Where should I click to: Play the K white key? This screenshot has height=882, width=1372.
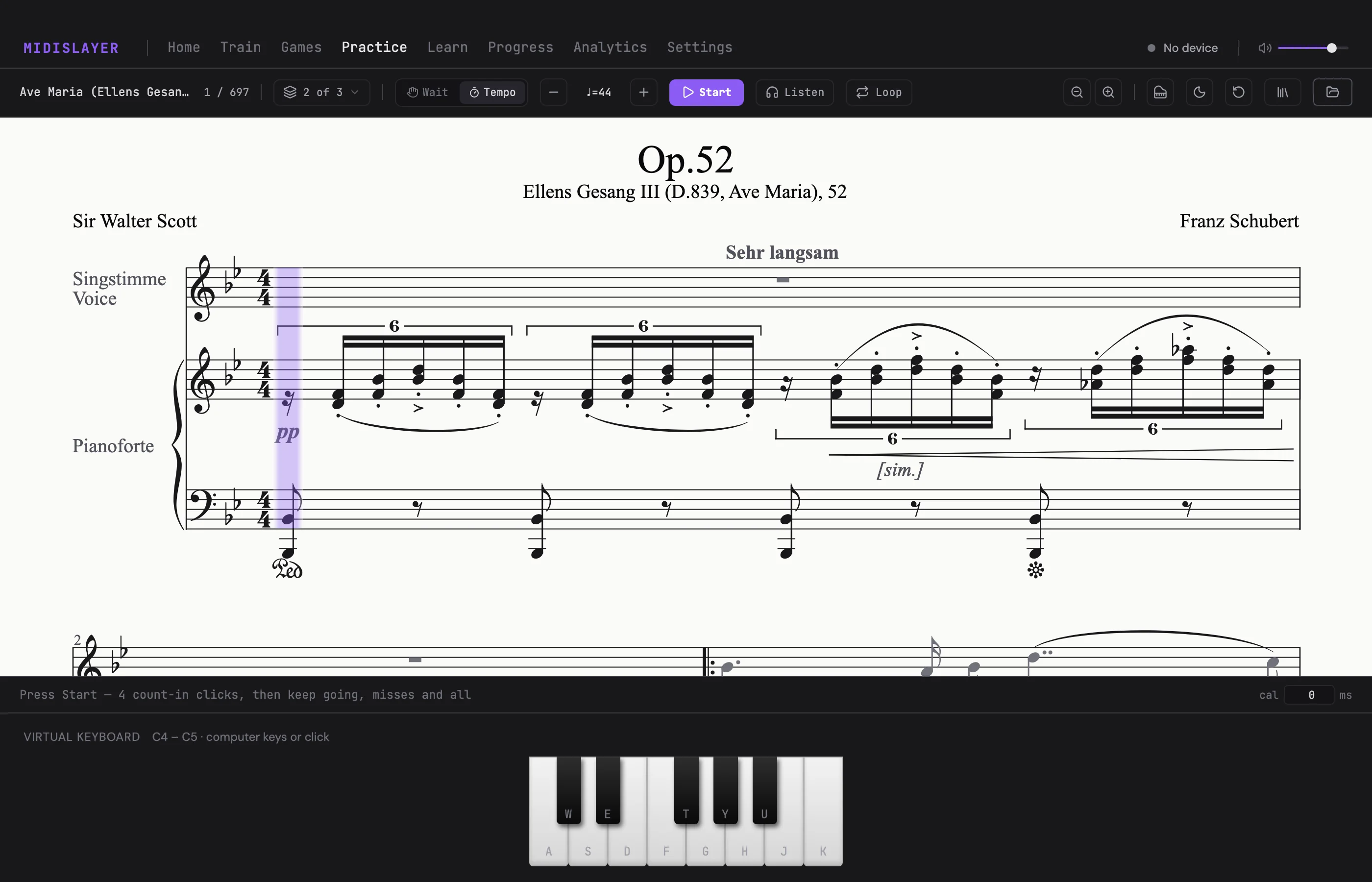(x=823, y=845)
